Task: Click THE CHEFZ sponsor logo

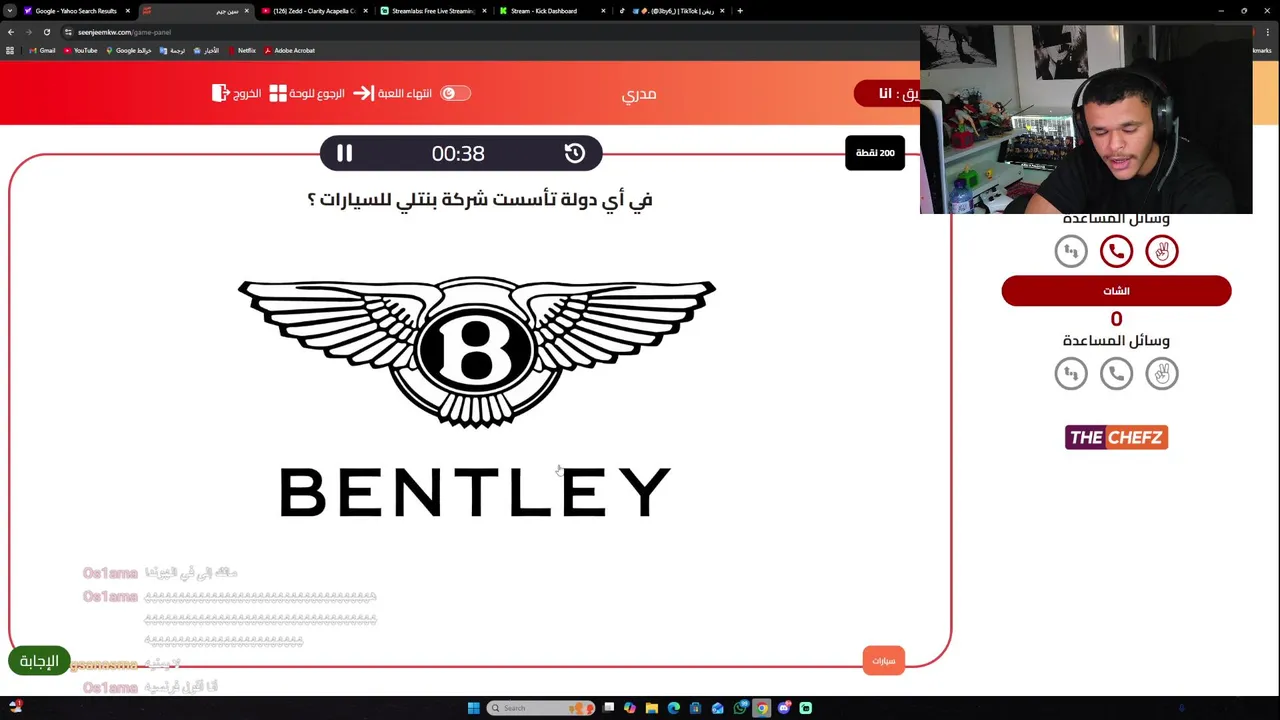Action: point(1116,437)
